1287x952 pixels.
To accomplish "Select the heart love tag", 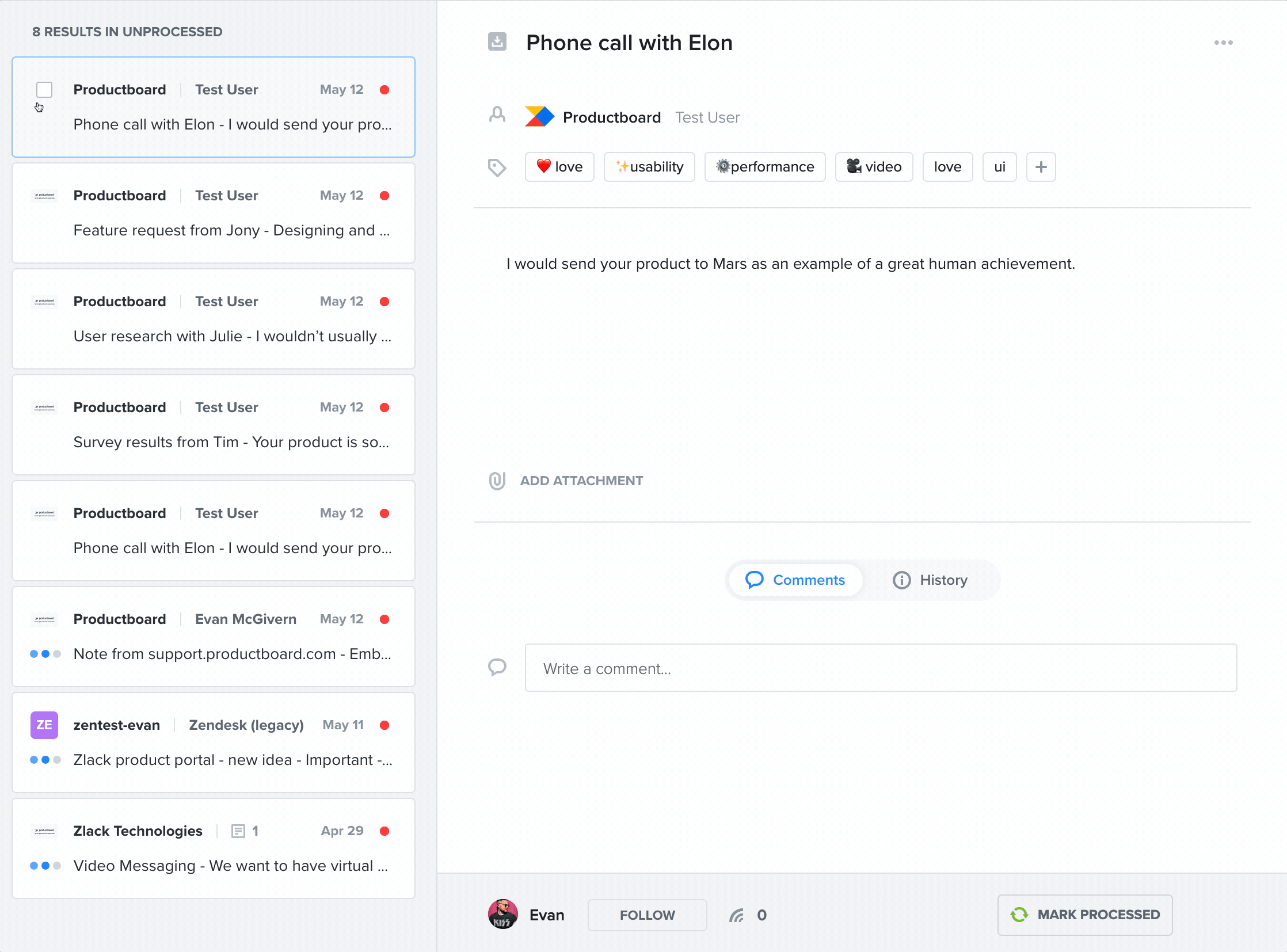I will pos(559,167).
